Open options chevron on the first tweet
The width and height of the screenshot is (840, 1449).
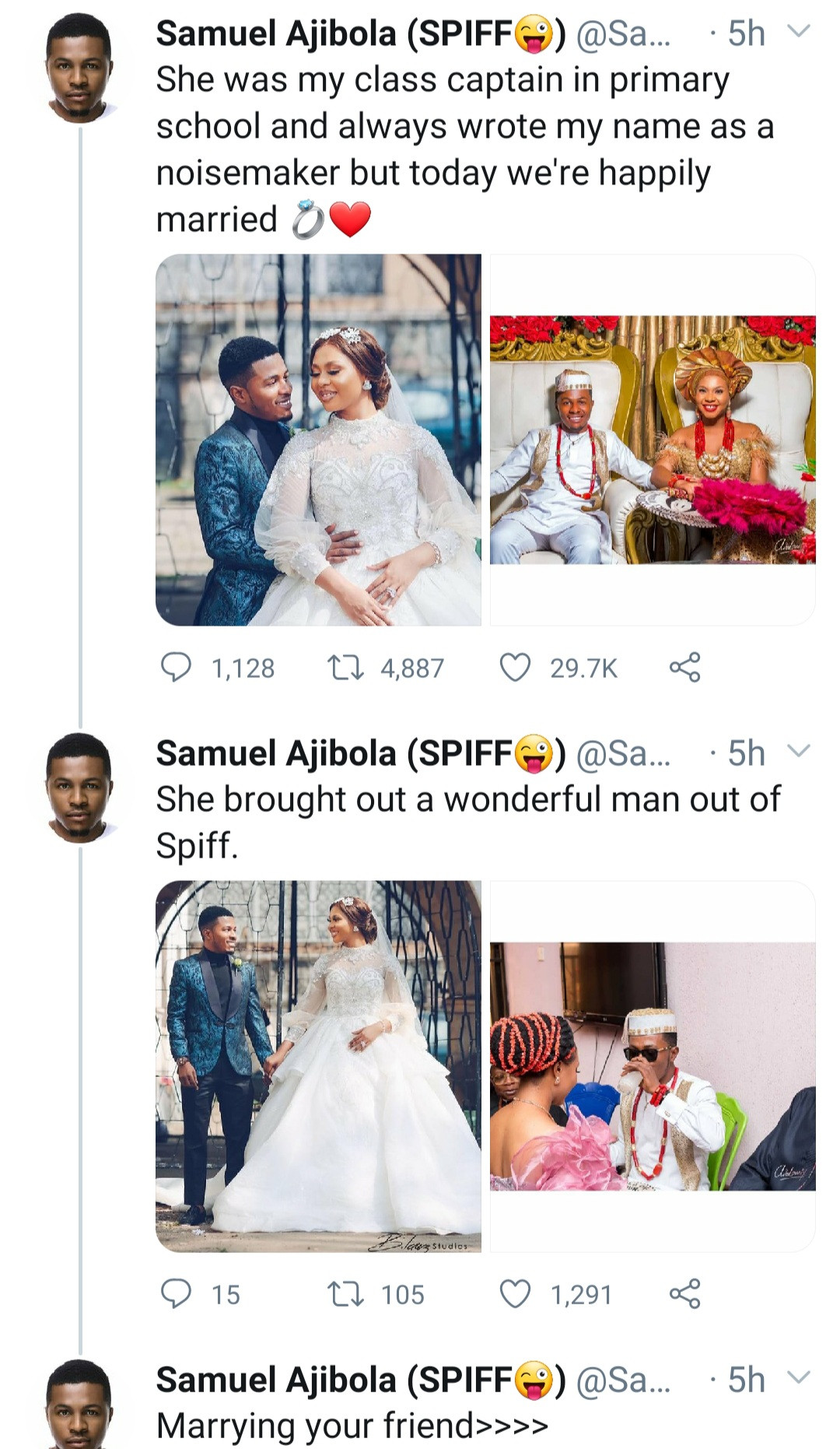pos(799,31)
